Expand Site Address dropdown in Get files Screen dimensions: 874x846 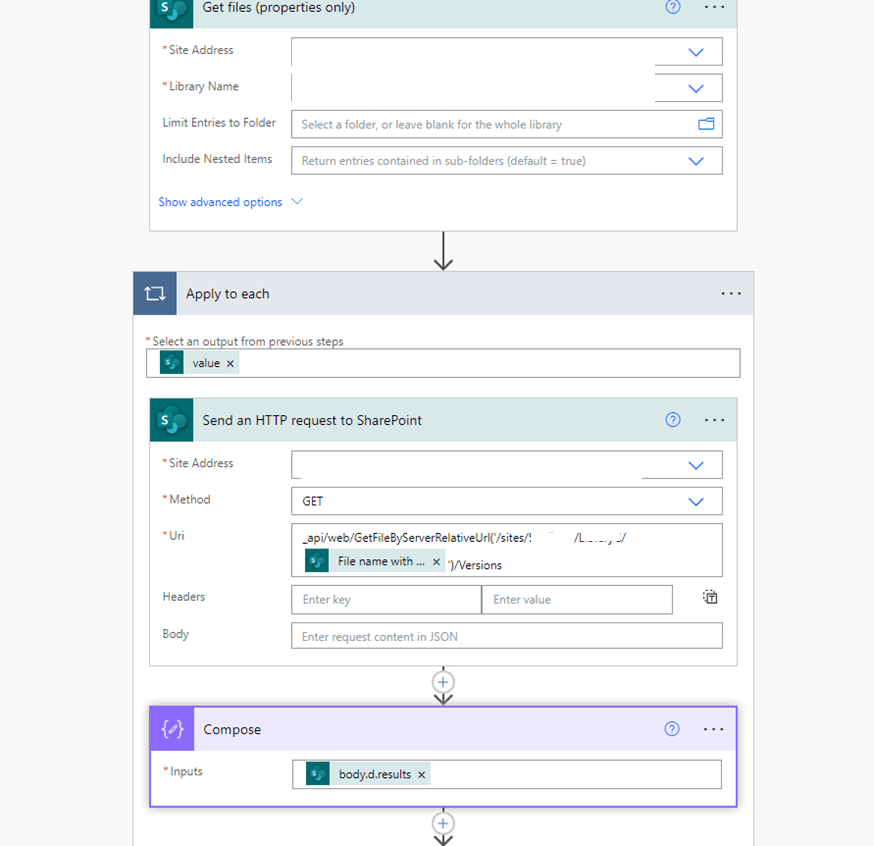[696, 52]
